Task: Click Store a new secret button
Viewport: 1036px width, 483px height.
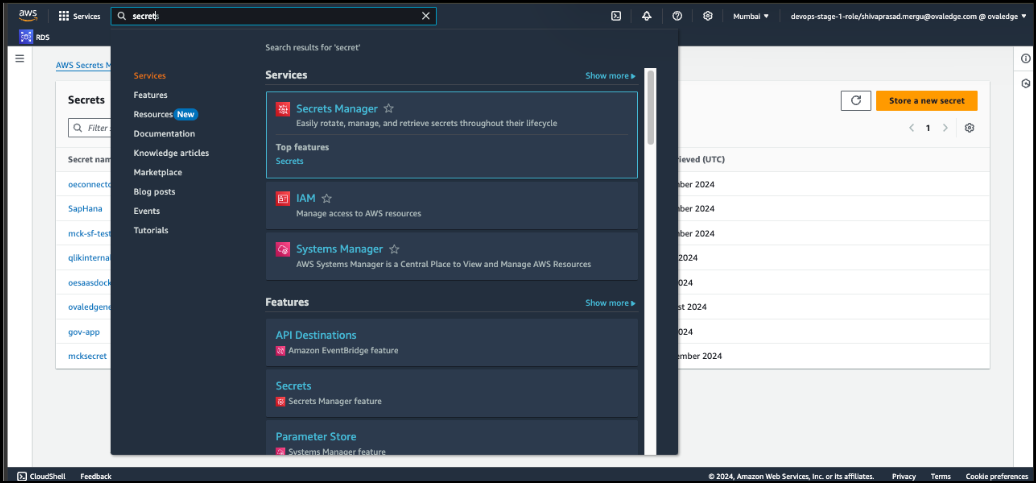Action: pos(926,101)
